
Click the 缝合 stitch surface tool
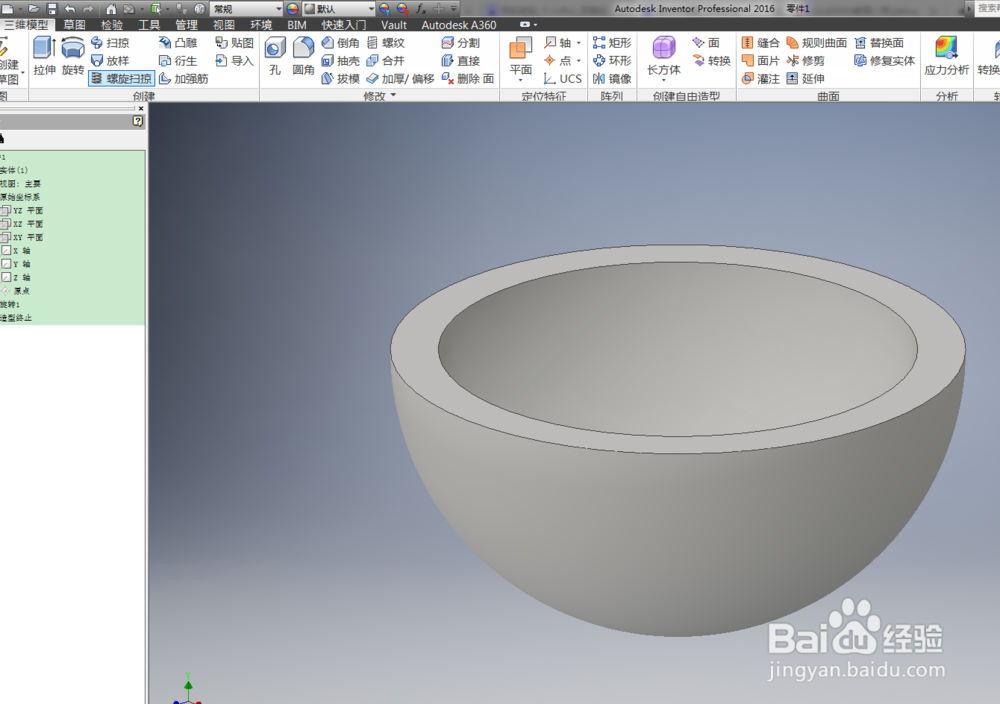[x=760, y=43]
